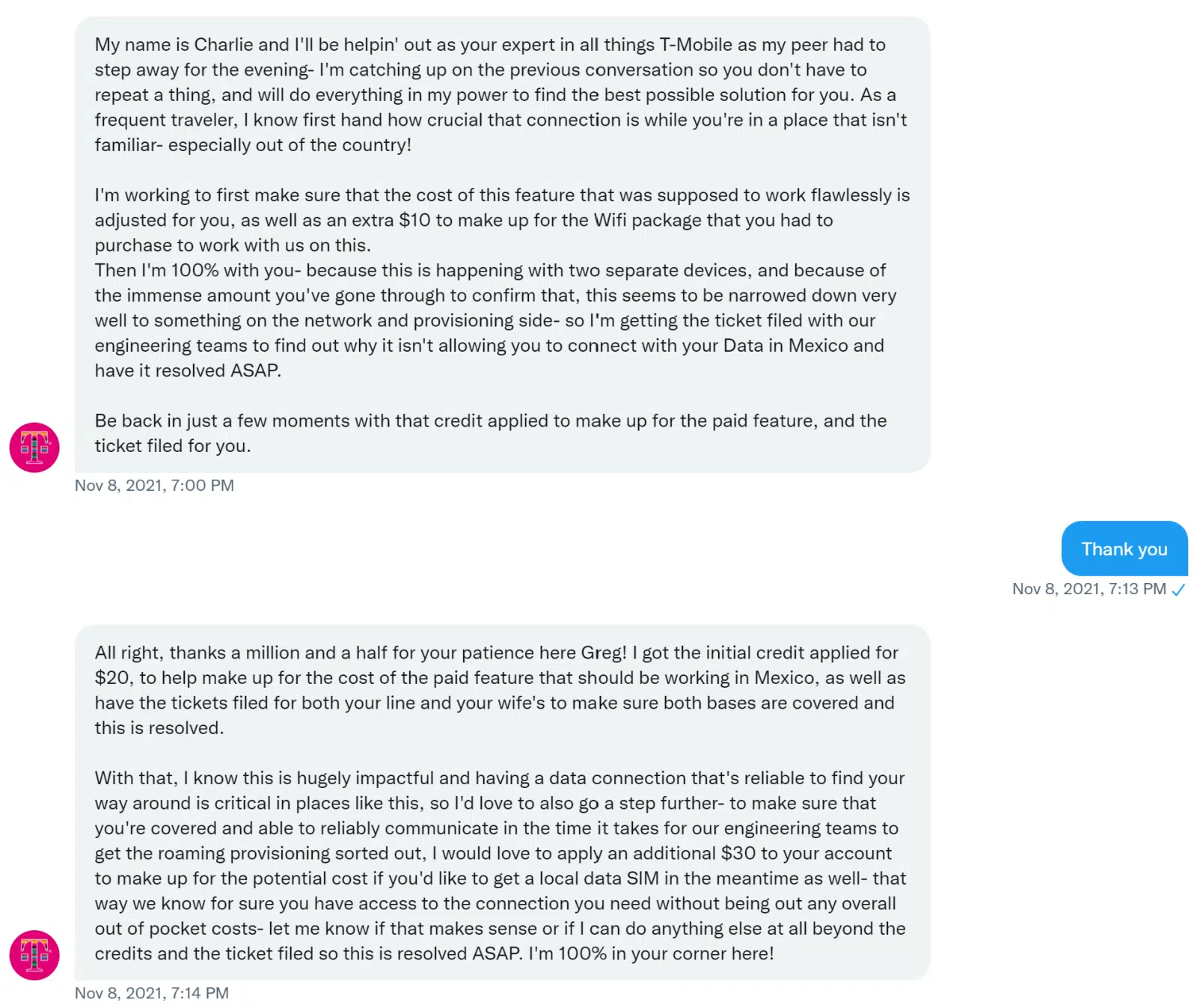Click the name "Greg!" in the last message
The height and width of the screenshot is (1008, 1197).
604,653
